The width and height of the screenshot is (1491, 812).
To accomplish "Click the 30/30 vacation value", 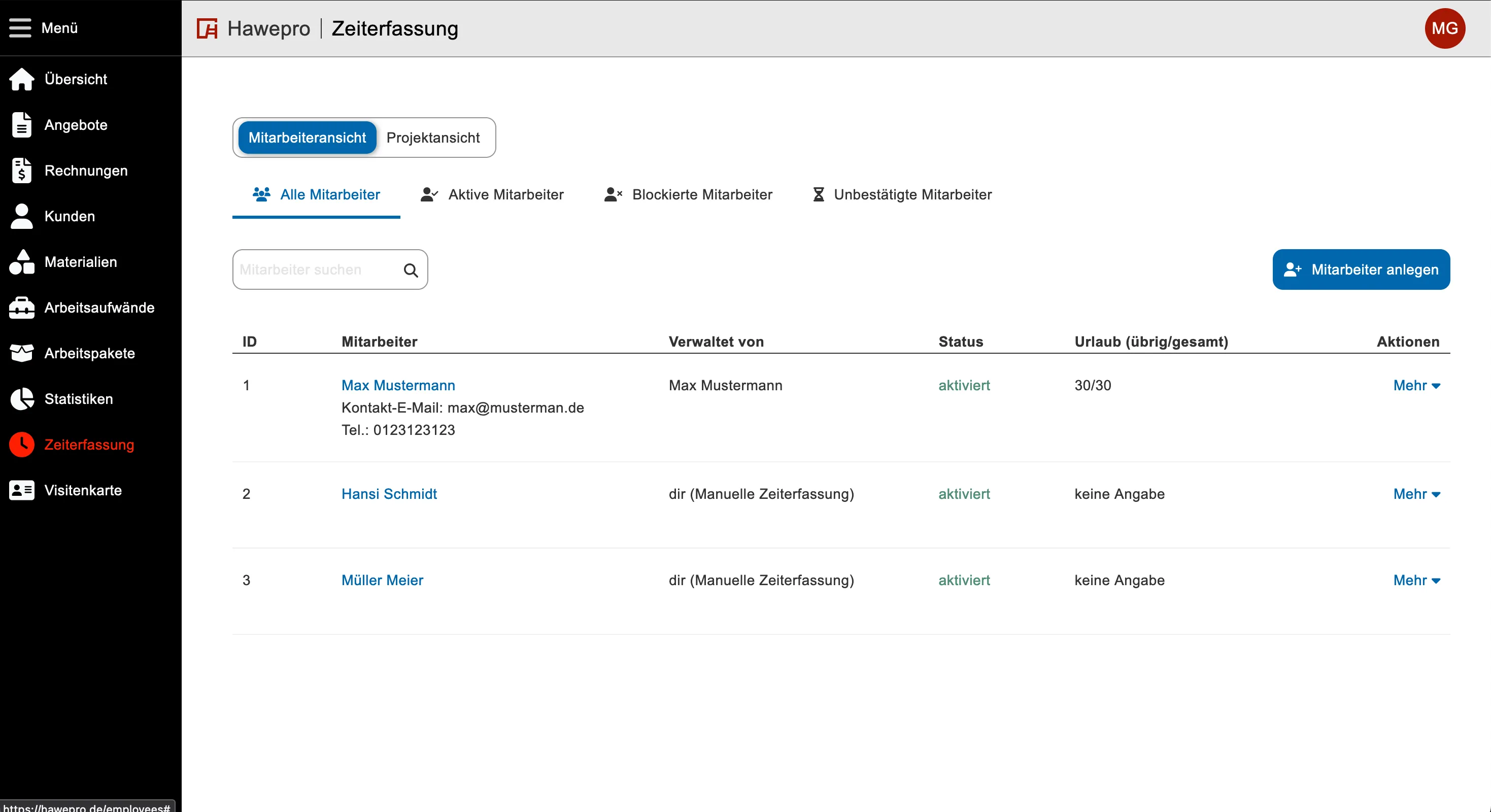I will [x=1093, y=386].
